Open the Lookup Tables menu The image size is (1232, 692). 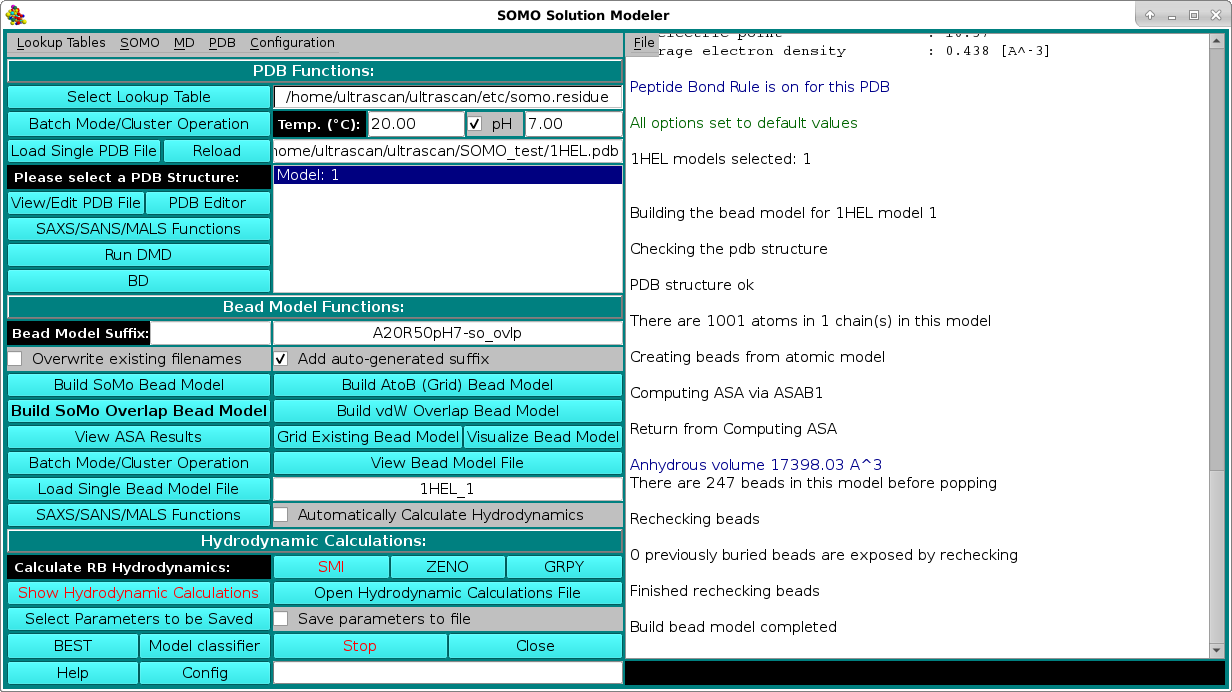click(x=61, y=43)
